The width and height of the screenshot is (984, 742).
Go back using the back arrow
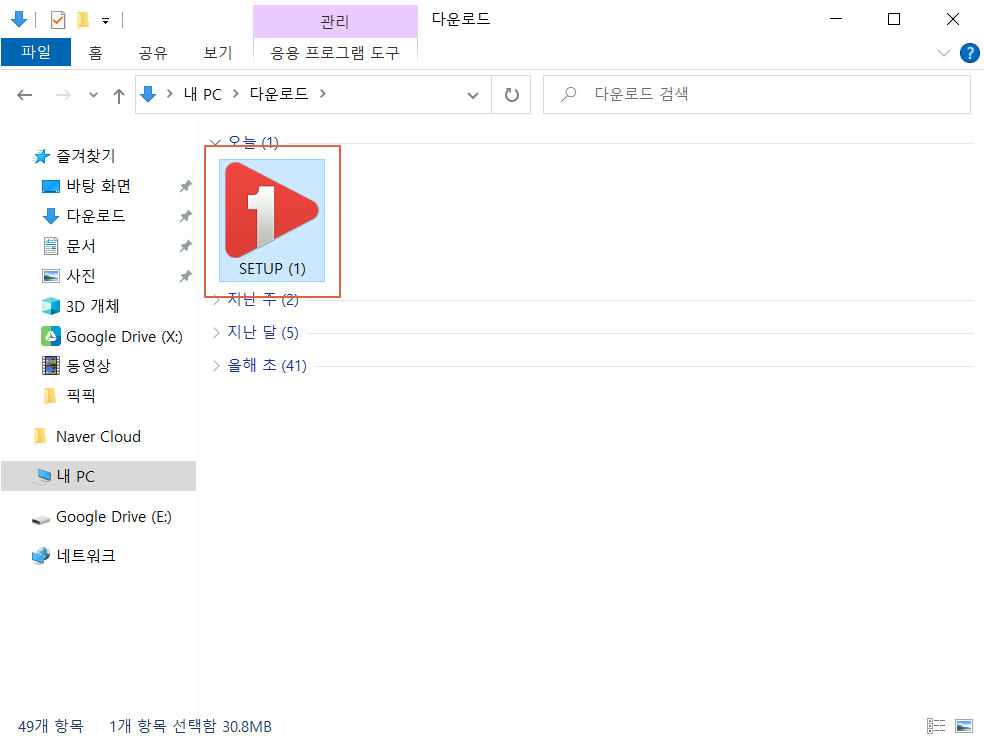tap(24, 95)
